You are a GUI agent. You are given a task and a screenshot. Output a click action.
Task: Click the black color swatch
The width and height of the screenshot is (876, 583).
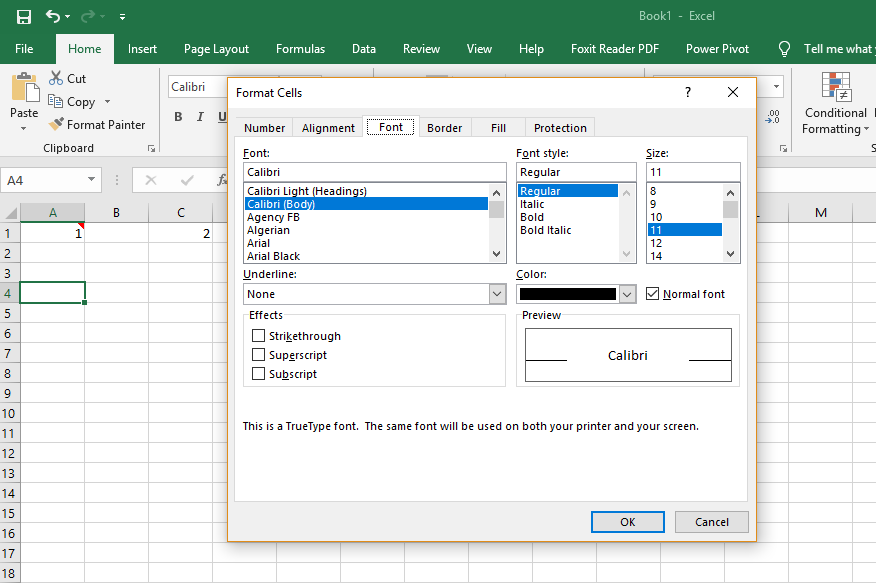tap(568, 294)
